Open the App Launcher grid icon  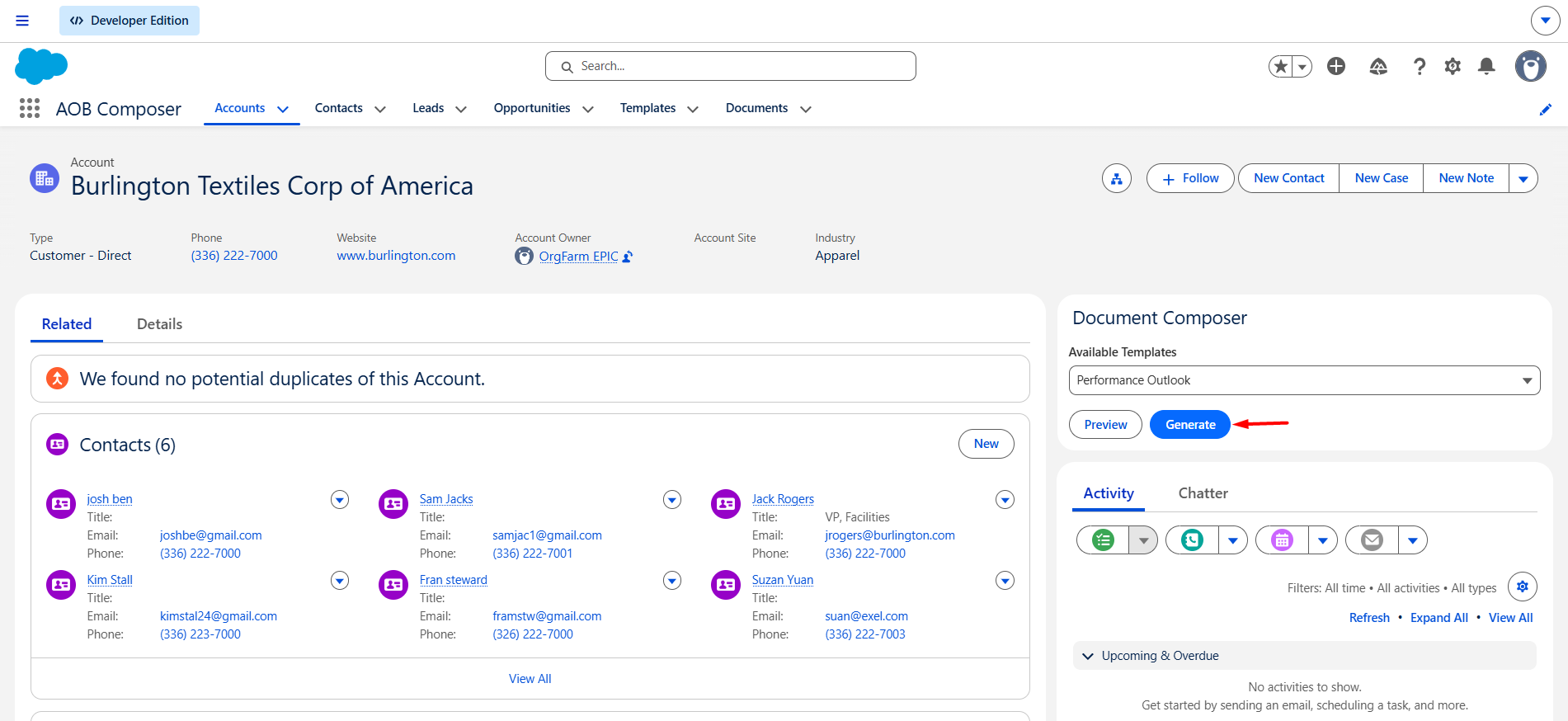[30, 108]
